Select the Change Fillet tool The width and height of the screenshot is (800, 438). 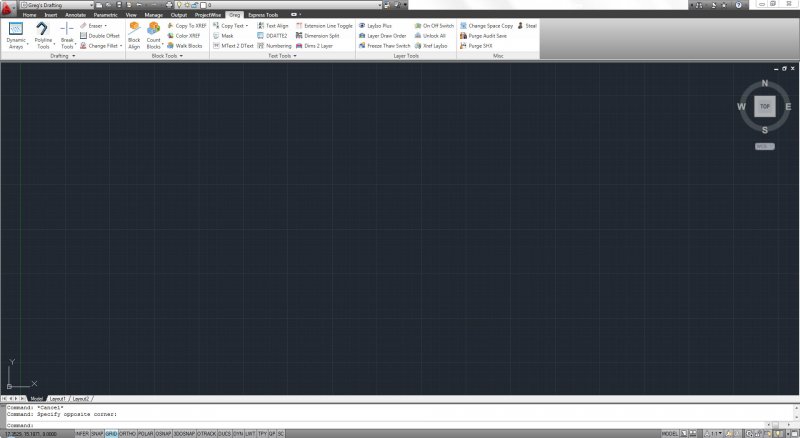click(x=99, y=46)
